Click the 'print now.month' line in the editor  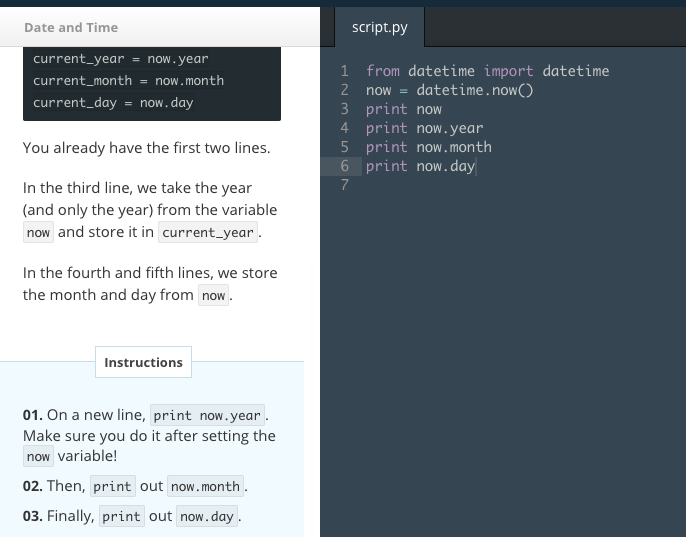point(428,147)
